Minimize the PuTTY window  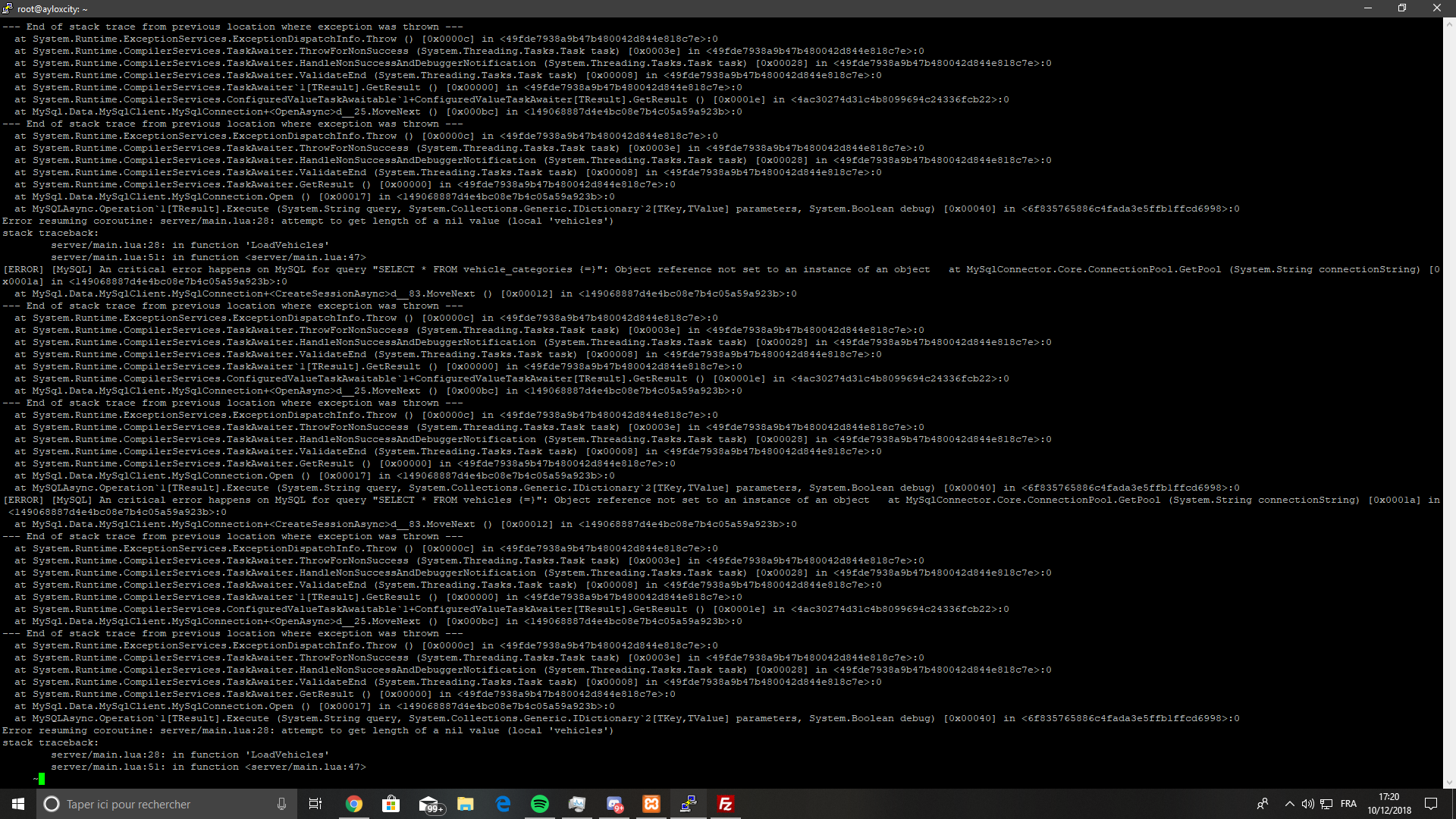(x=1368, y=8)
